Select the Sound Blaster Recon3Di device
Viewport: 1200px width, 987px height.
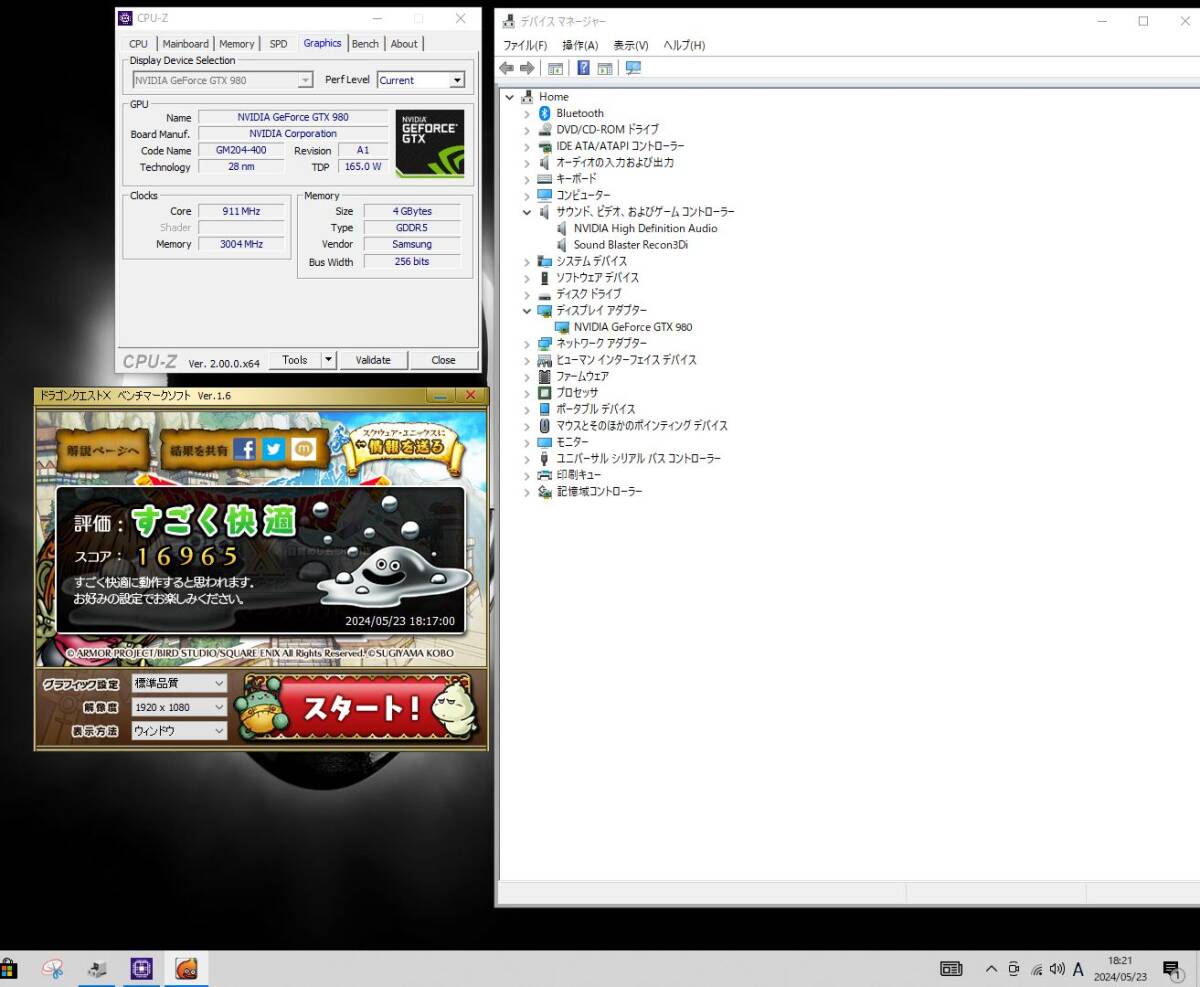point(631,245)
